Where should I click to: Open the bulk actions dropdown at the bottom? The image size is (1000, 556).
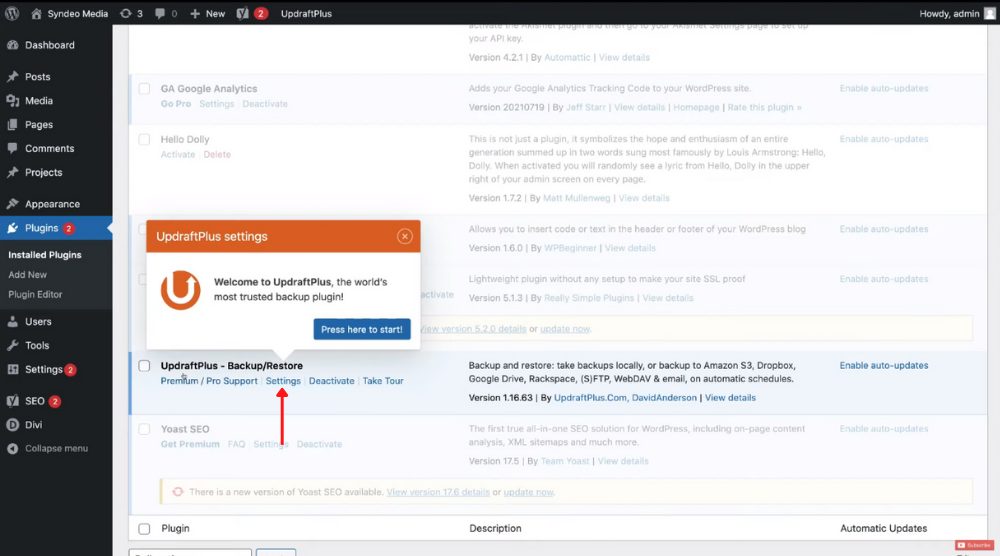click(190, 552)
